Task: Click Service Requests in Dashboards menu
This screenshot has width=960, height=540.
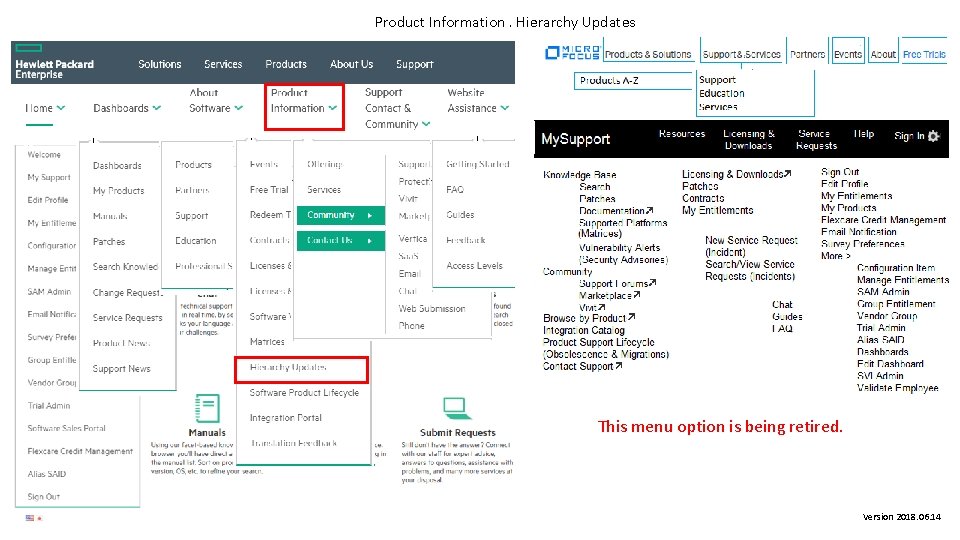Action: tap(127, 318)
